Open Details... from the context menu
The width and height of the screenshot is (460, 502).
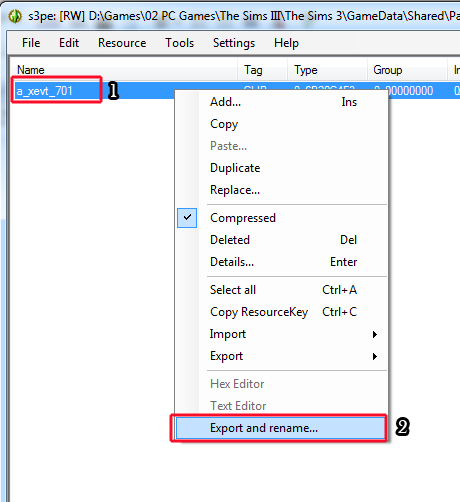tap(282, 262)
